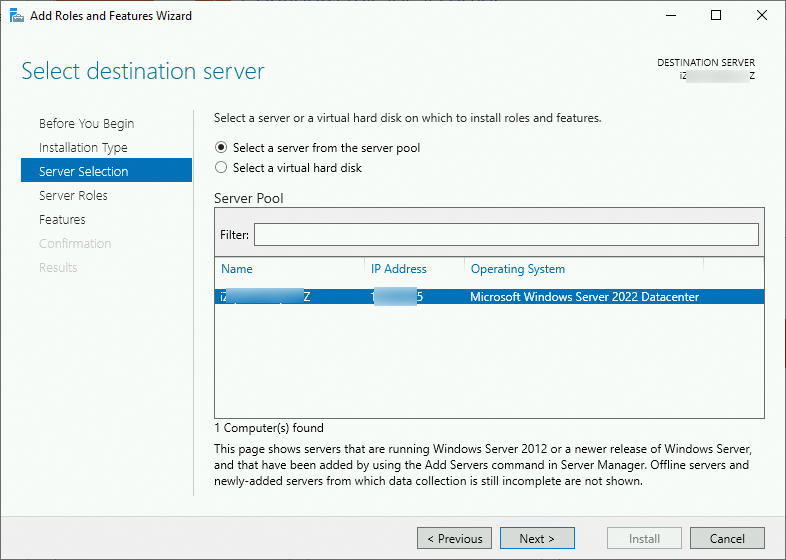Focus the Server Pool Filter field
The height and width of the screenshot is (560, 786).
506,235
